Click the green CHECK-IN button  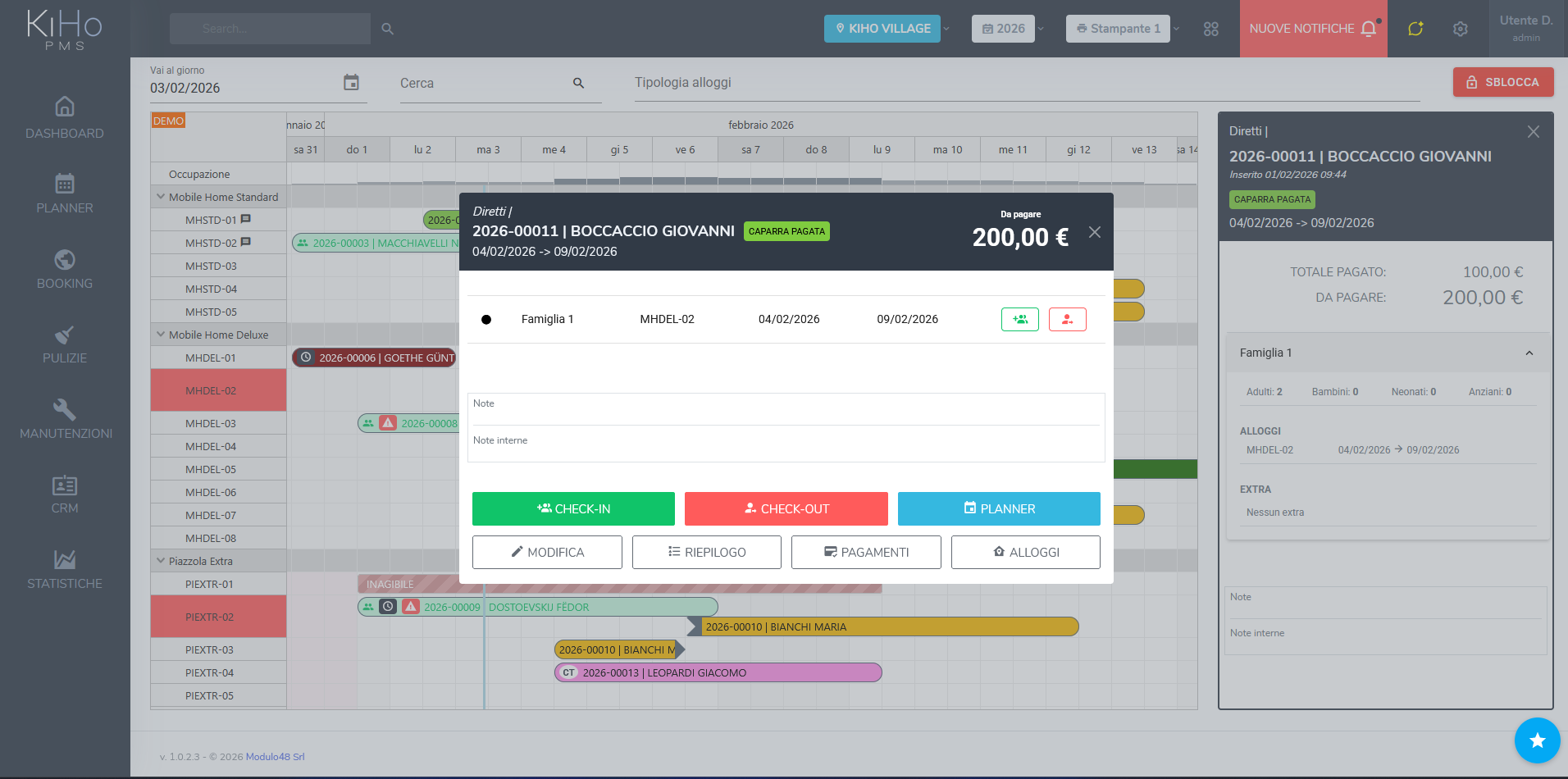click(x=573, y=508)
